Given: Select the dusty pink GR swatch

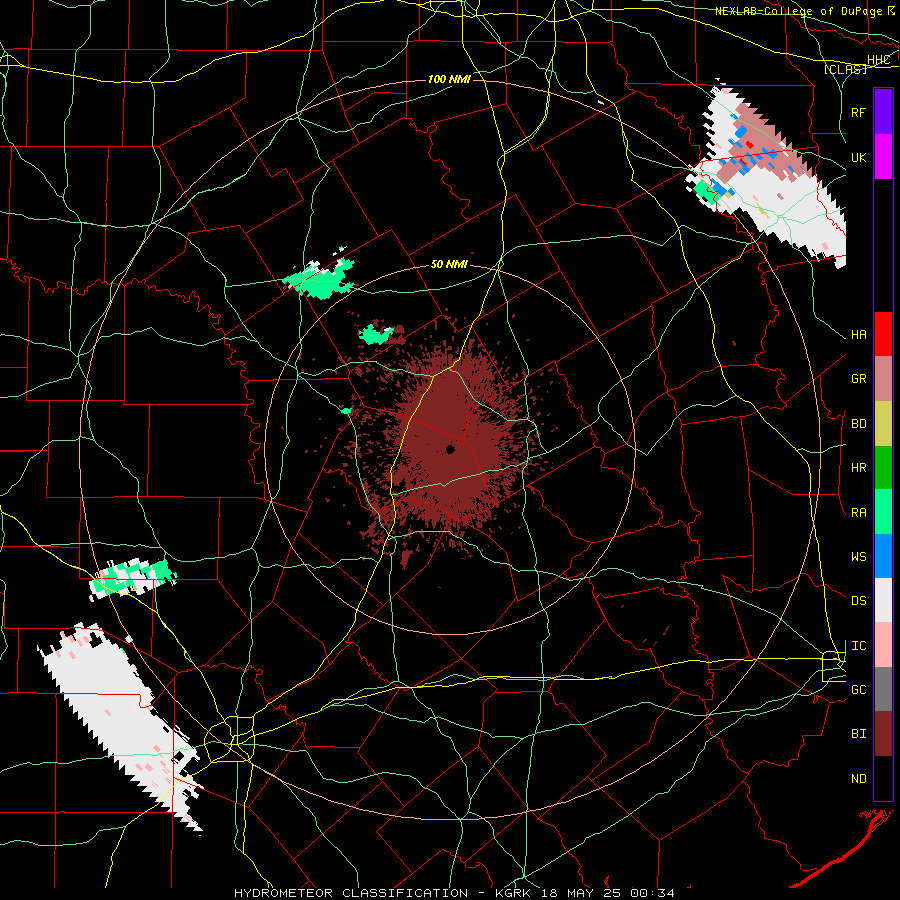Looking at the screenshot, I should 883,379.
